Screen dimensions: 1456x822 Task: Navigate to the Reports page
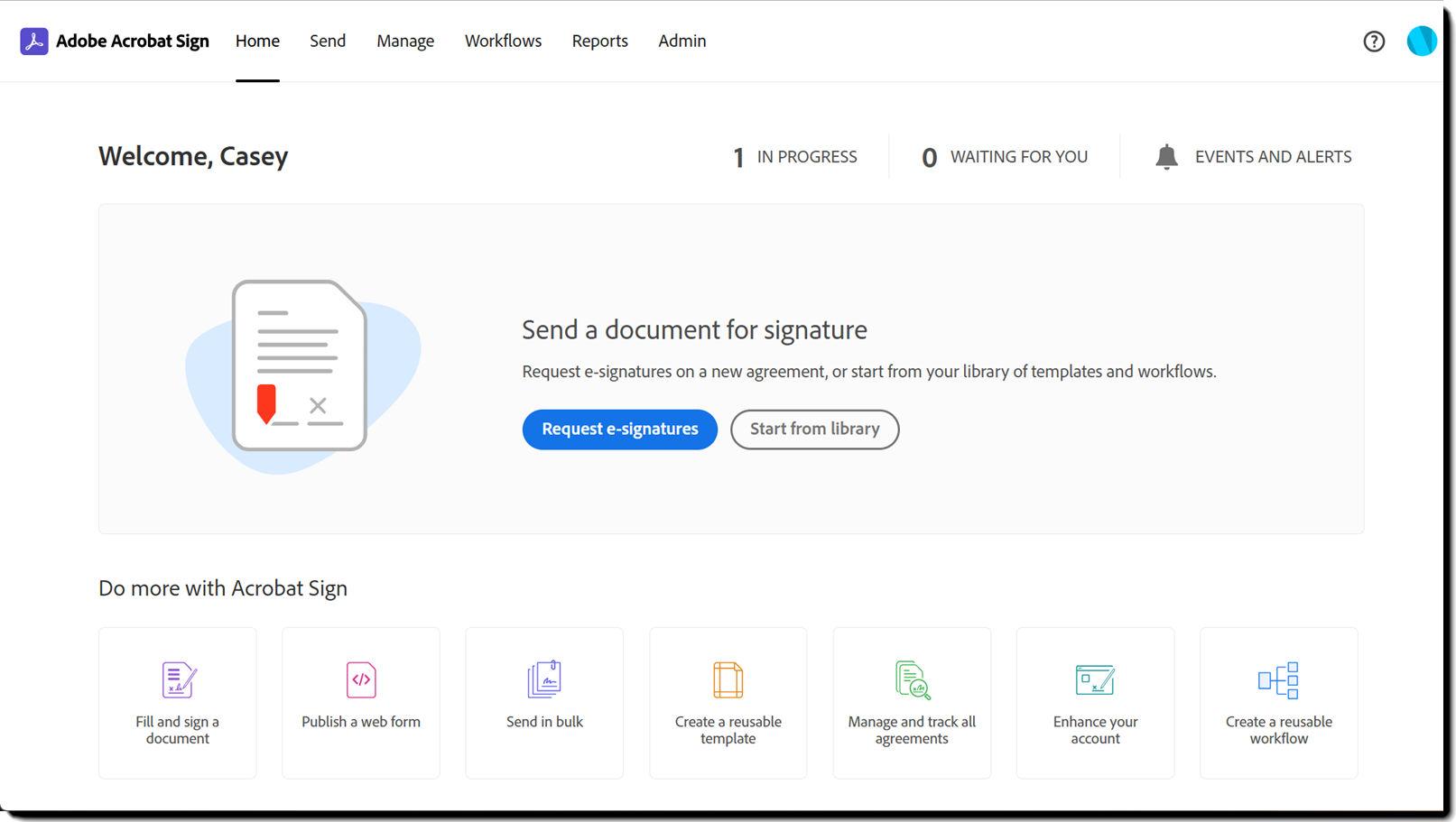599,41
